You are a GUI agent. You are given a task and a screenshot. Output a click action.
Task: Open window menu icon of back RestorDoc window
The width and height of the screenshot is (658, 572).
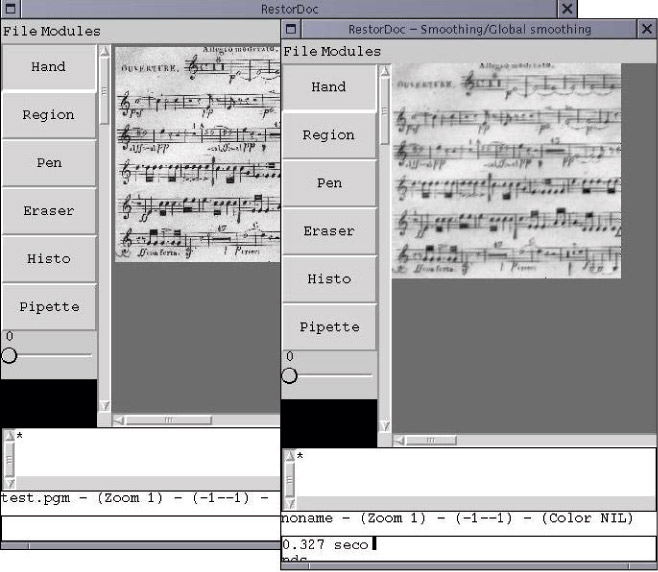(x=10, y=9)
